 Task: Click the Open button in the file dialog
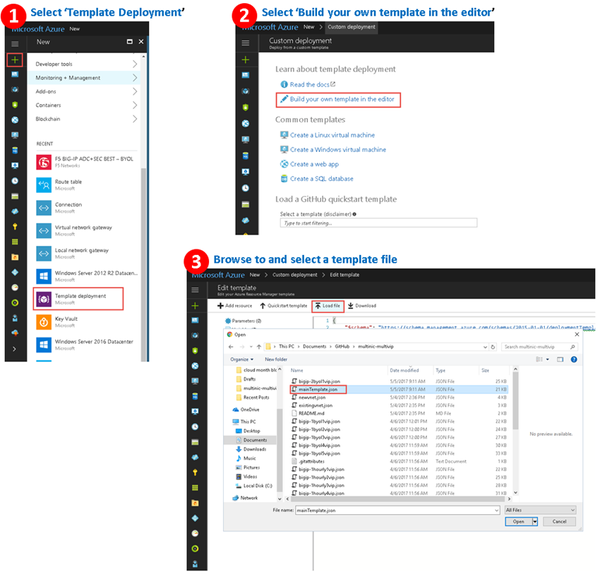point(518,522)
